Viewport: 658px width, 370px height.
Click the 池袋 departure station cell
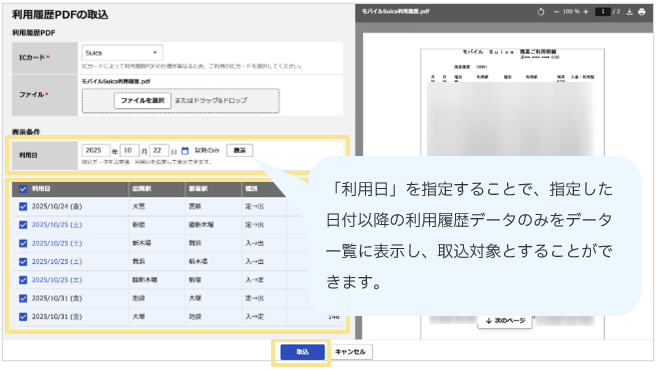click(x=138, y=298)
